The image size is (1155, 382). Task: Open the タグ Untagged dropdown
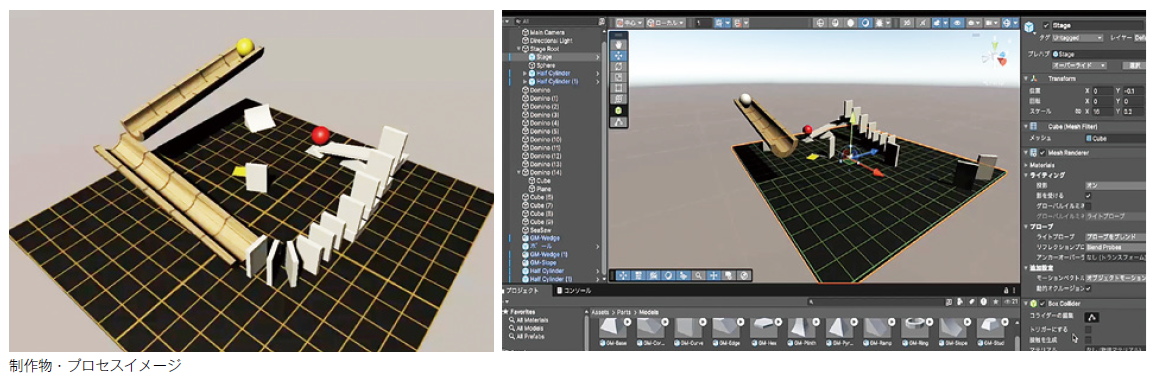tap(1078, 38)
